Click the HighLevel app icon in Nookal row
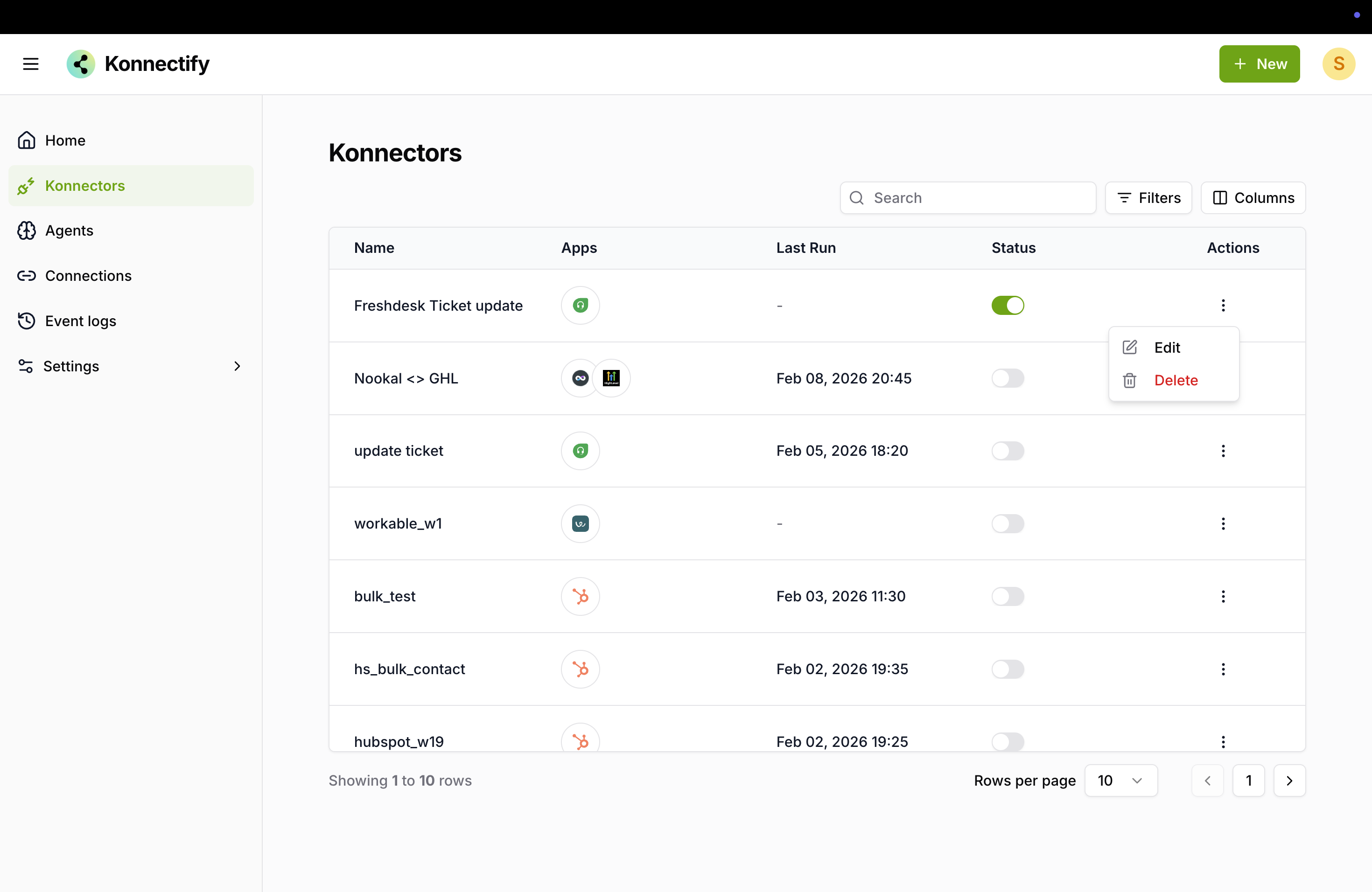This screenshot has height=892, width=1372. pos(611,378)
